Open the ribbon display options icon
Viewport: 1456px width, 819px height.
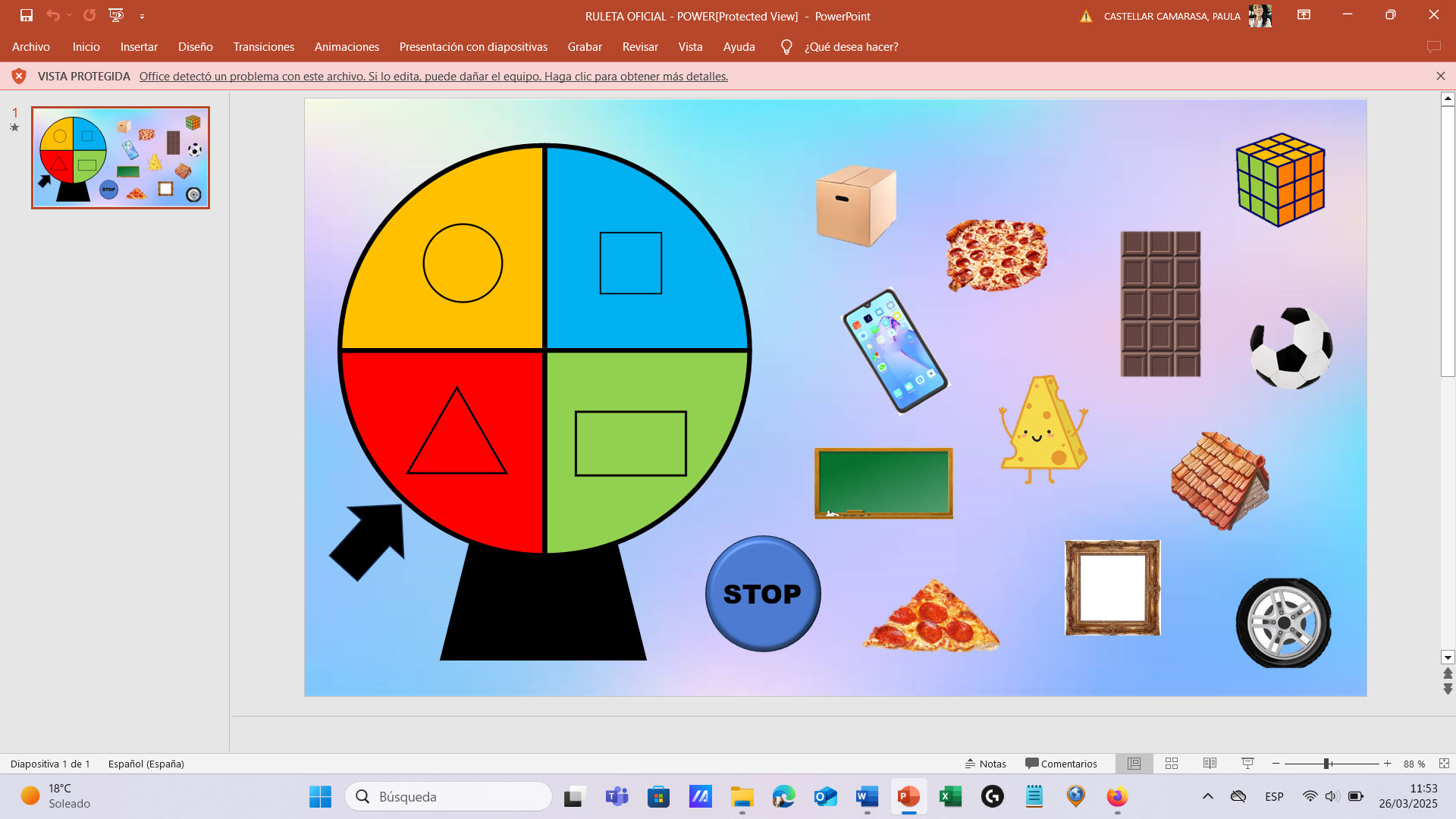click(x=1304, y=15)
